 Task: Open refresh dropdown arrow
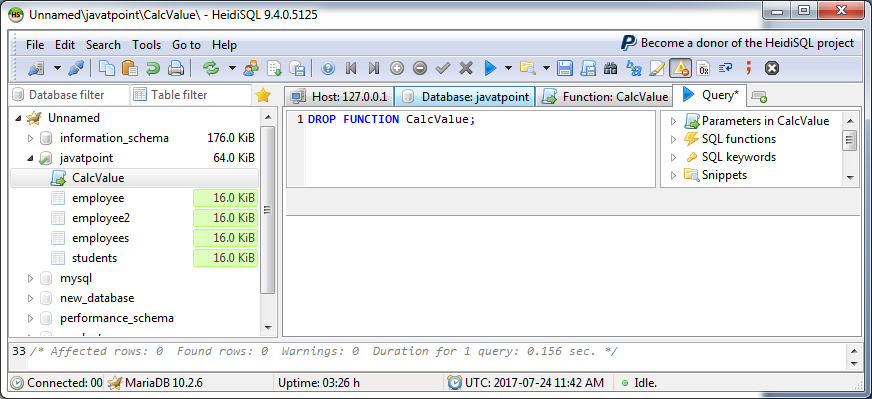[x=232, y=68]
